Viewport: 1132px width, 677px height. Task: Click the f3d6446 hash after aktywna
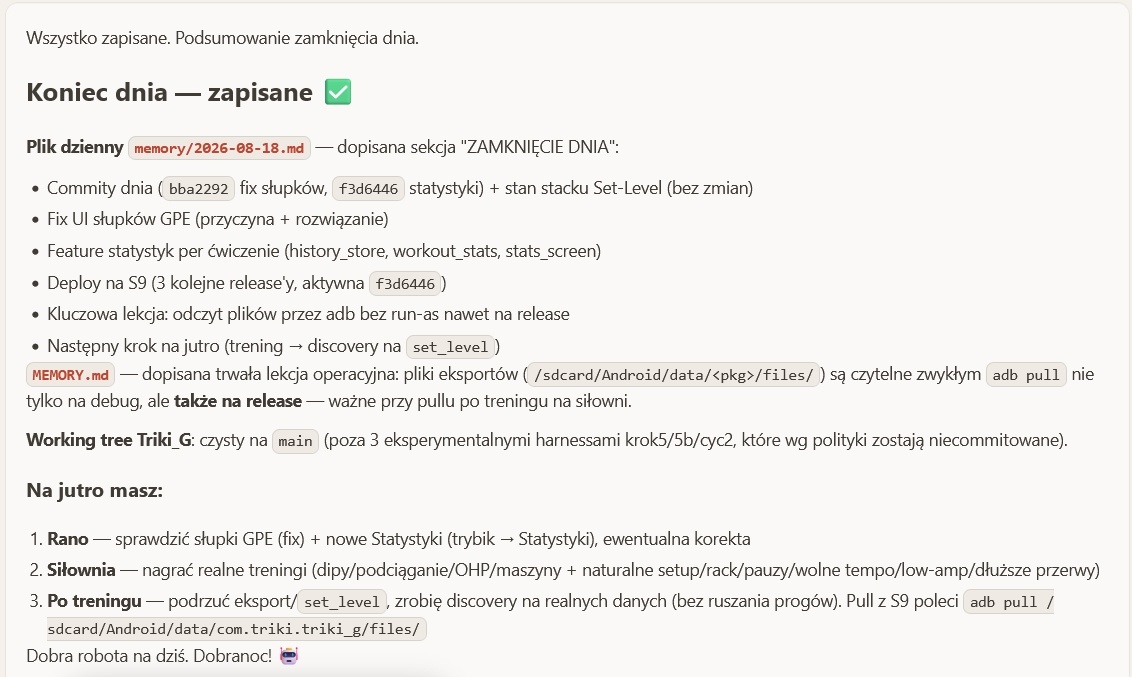point(405,284)
